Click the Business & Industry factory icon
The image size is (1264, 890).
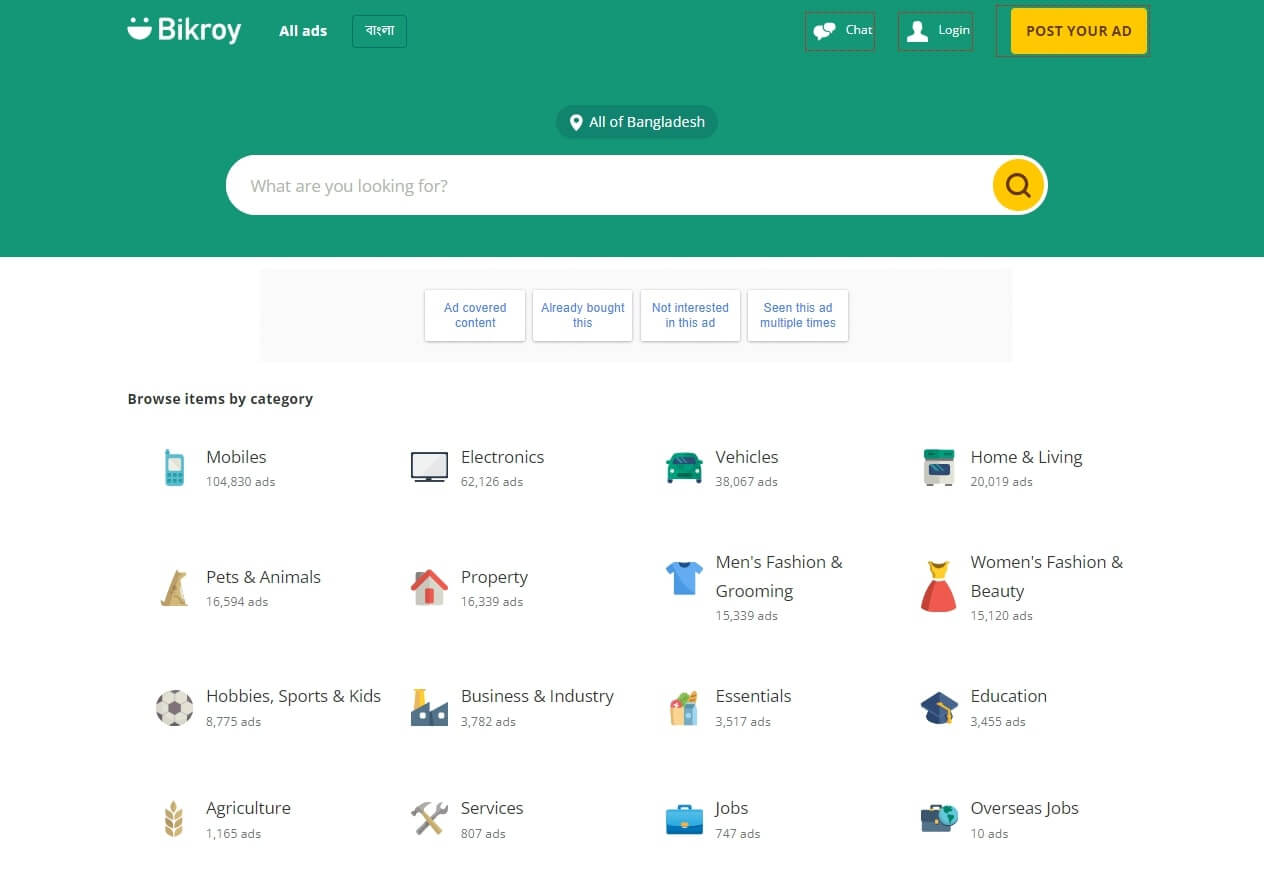(429, 707)
